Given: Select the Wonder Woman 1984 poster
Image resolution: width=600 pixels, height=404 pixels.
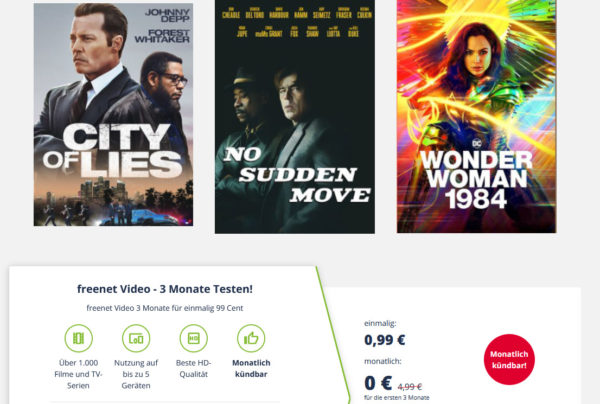Looking at the screenshot, I should click(476, 116).
